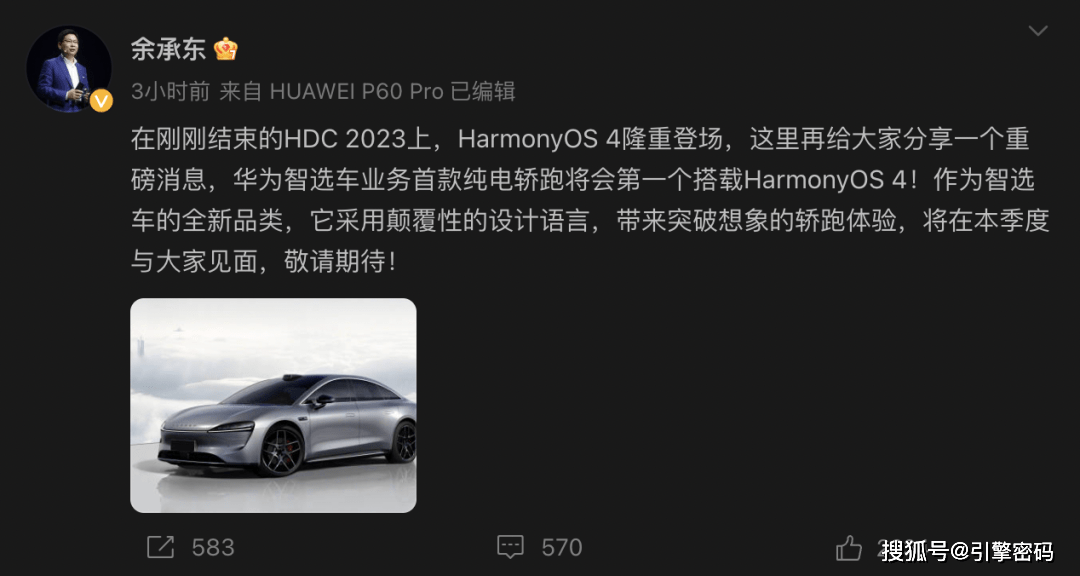Viewport: 1080px width, 576px height.
Task: Click the 已编辑 edited label
Action: coord(483,92)
